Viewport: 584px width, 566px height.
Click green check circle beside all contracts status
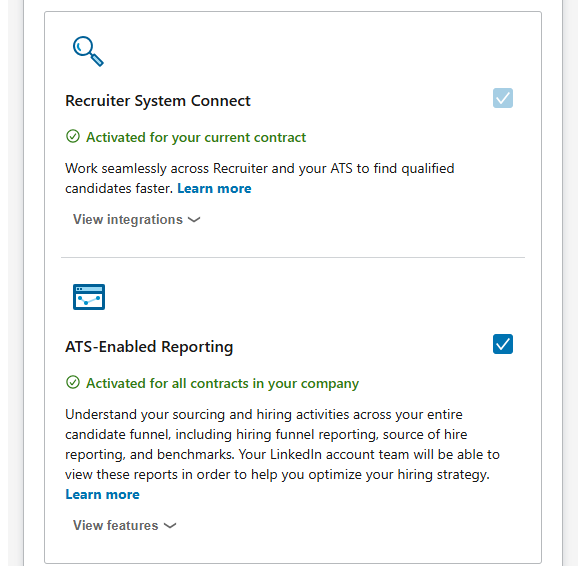click(x=73, y=382)
